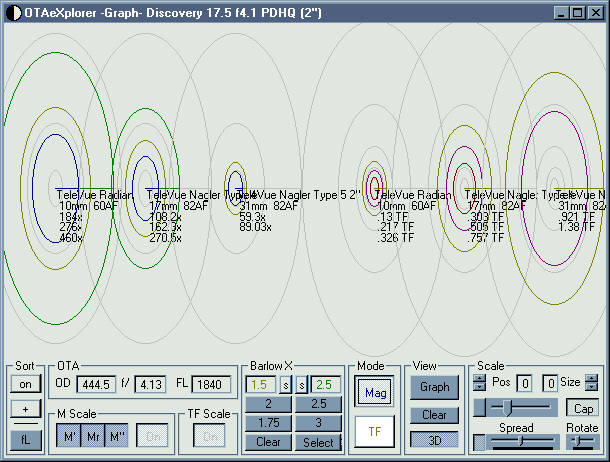Toggle the fL sort button
Viewport: 610px width, 462px height.
click(25, 440)
